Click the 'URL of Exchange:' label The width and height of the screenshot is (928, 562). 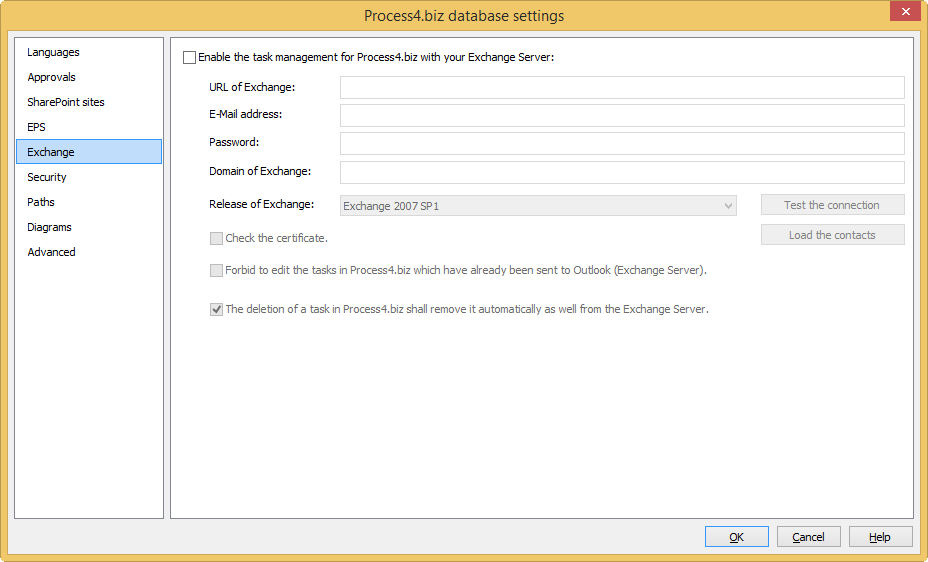252,87
